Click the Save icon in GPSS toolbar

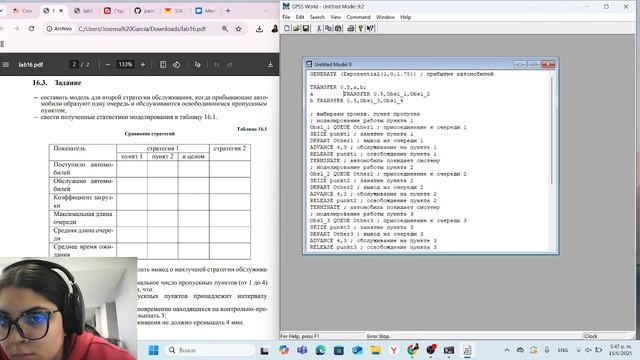306,28
